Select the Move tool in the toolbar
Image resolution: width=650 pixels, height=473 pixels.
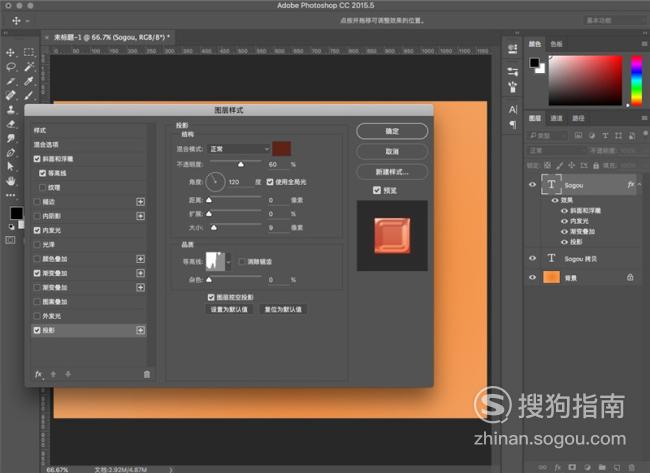[11, 52]
